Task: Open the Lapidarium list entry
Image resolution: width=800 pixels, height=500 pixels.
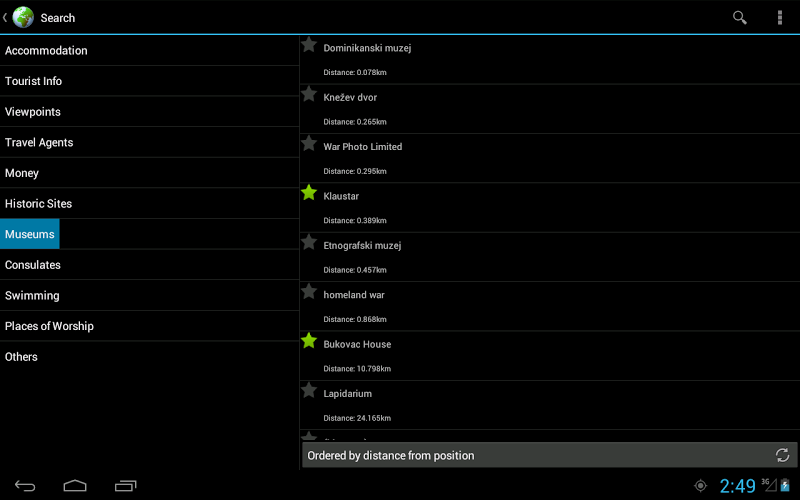Action: 349,394
